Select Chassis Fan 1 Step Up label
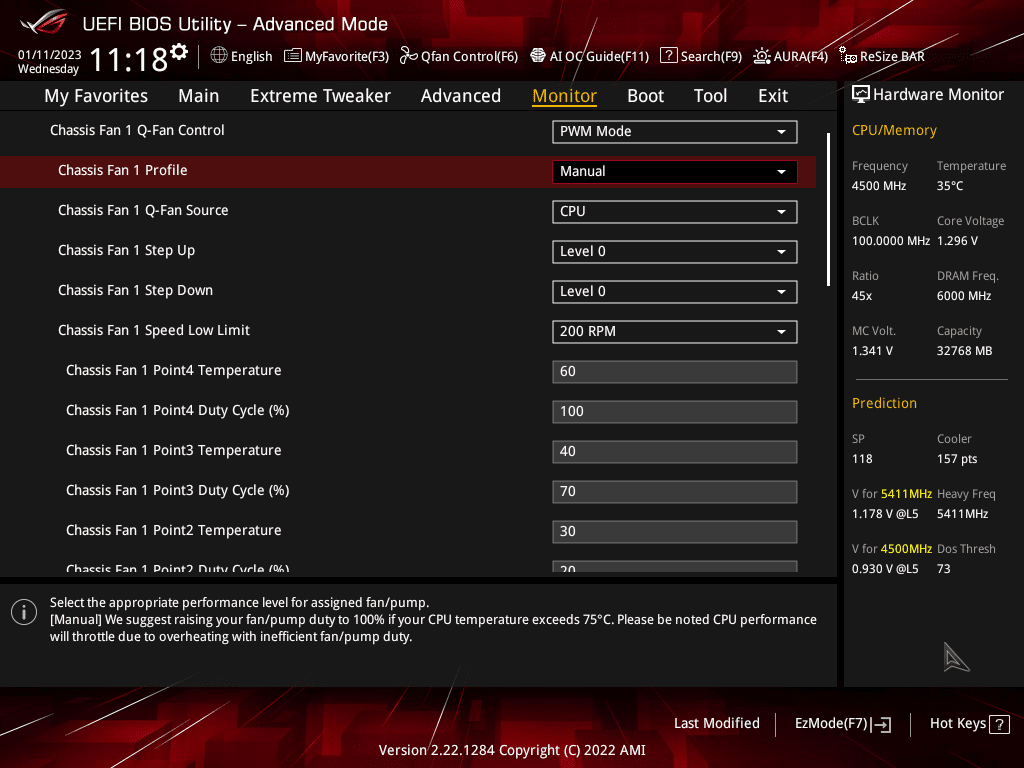This screenshot has width=1024, height=768. click(126, 251)
